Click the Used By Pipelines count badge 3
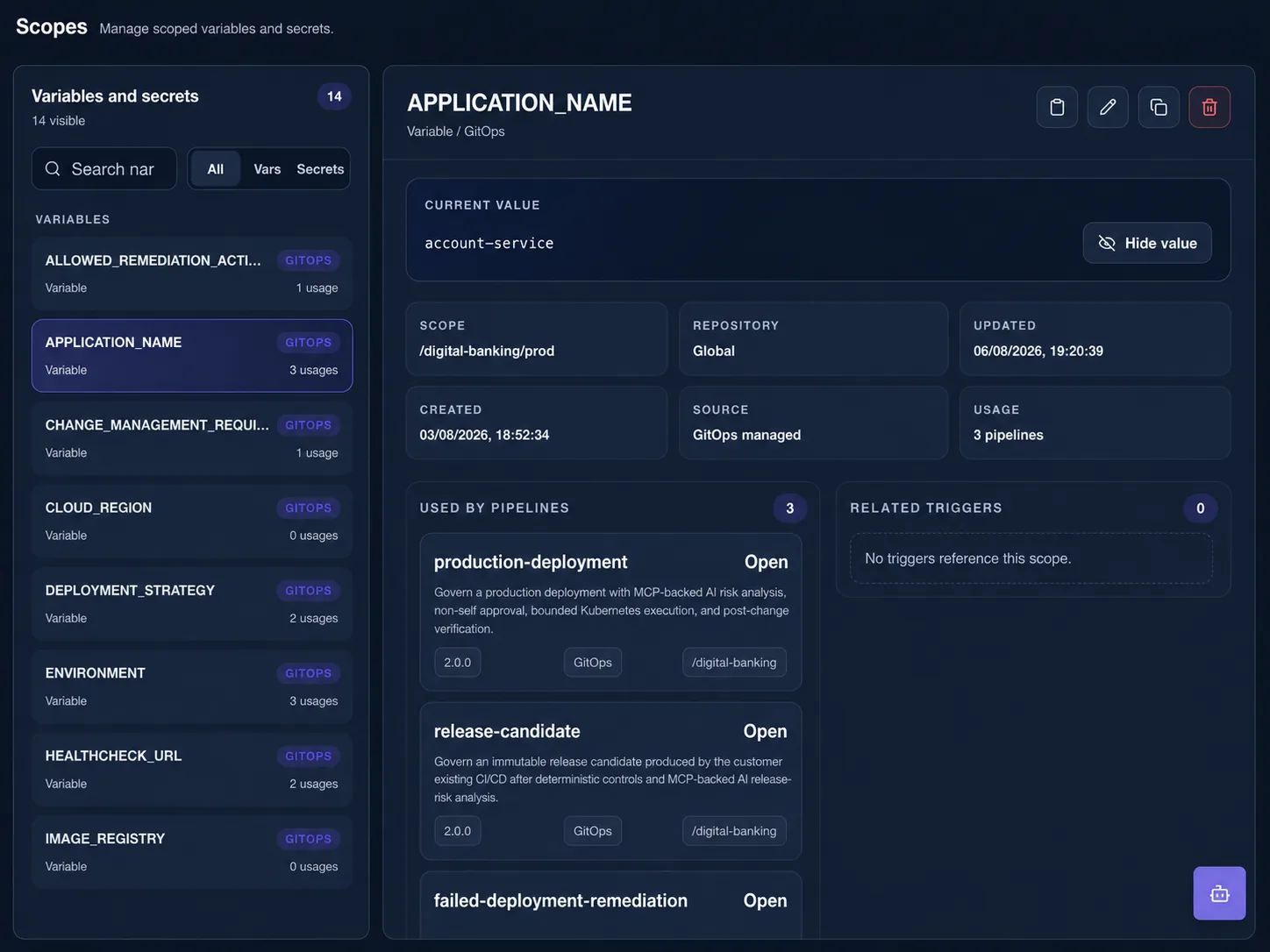The height and width of the screenshot is (952, 1270). [789, 508]
